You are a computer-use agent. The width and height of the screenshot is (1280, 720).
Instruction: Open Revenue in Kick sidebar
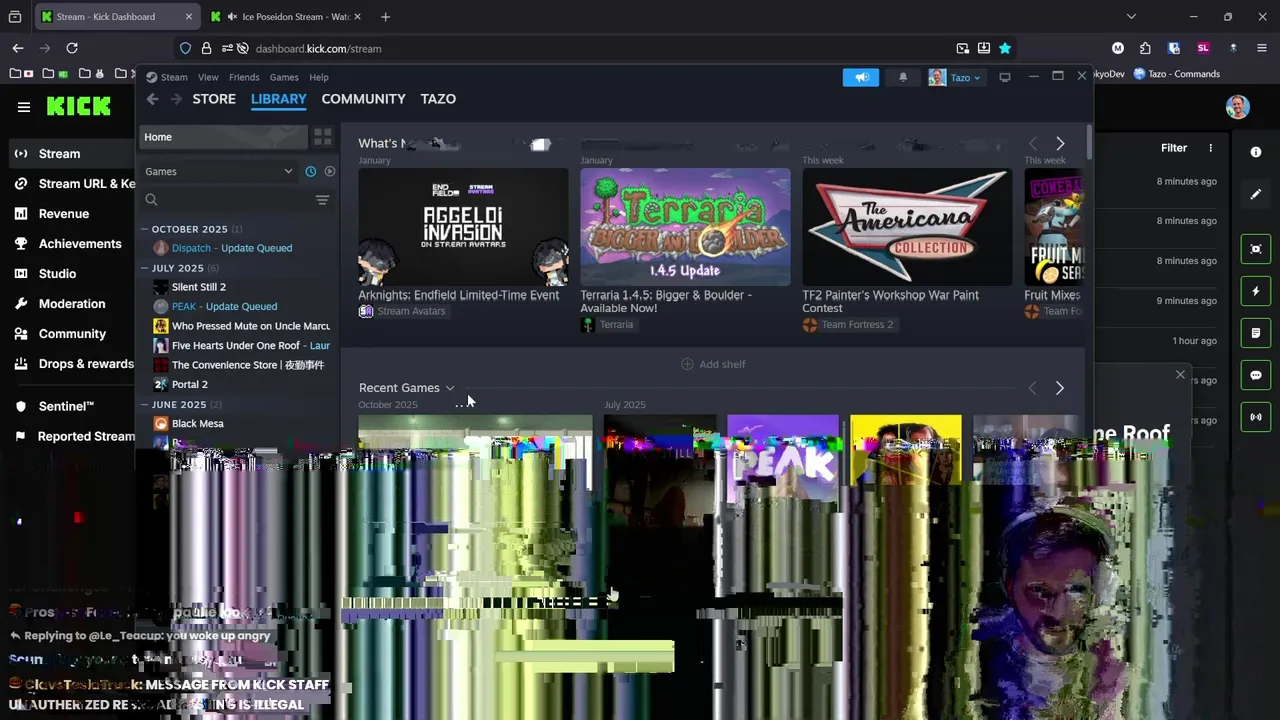[x=63, y=214]
